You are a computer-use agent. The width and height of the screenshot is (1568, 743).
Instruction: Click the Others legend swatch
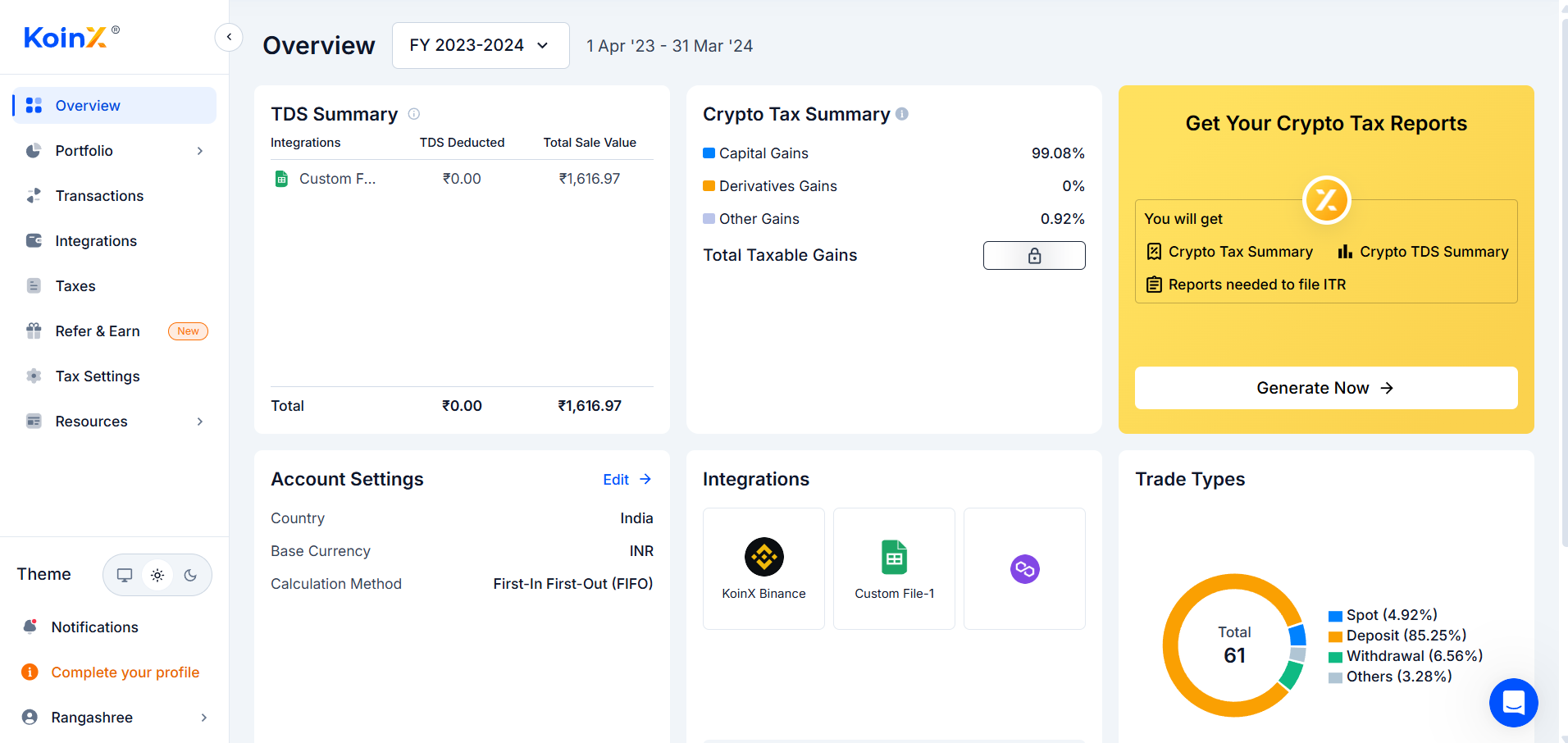[x=1335, y=677]
